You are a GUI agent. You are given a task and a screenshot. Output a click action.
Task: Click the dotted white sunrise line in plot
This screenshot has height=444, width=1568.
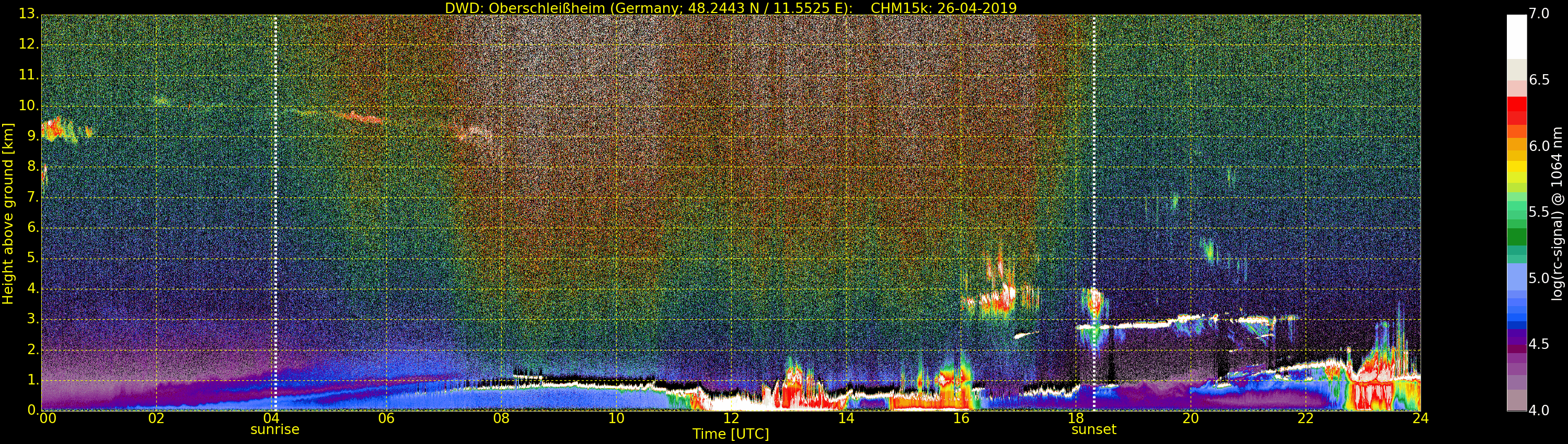point(275,213)
